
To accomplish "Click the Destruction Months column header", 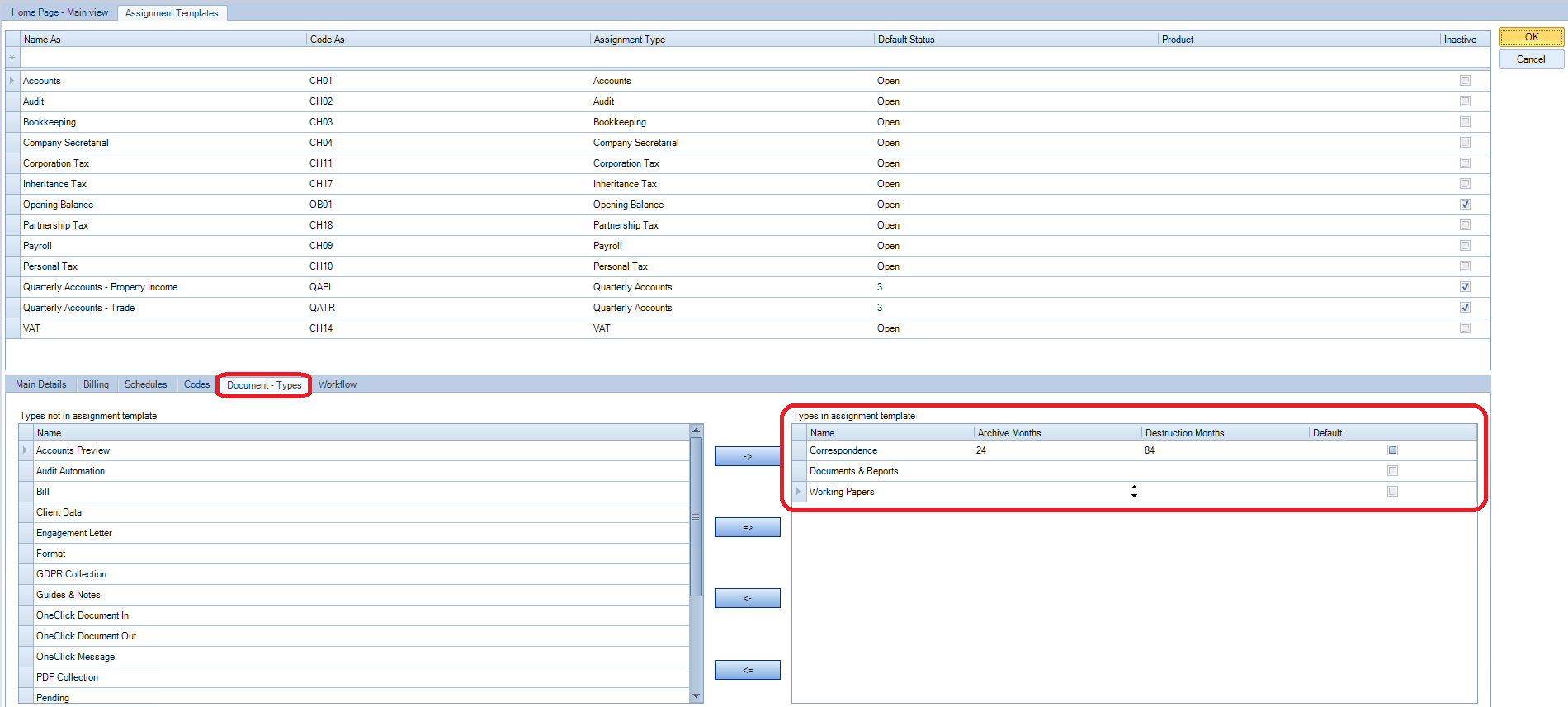I will click(1226, 433).
